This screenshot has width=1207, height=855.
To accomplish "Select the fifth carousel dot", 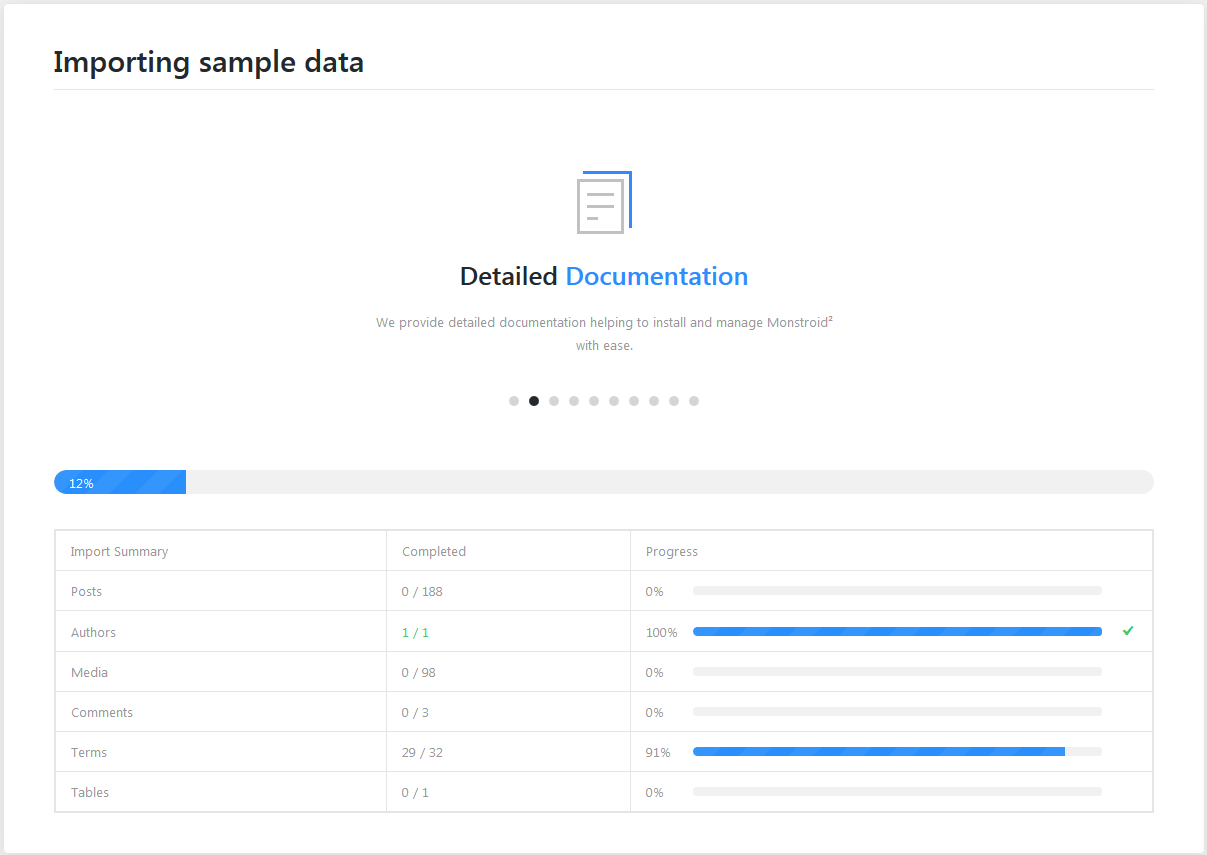I will 594,401.
